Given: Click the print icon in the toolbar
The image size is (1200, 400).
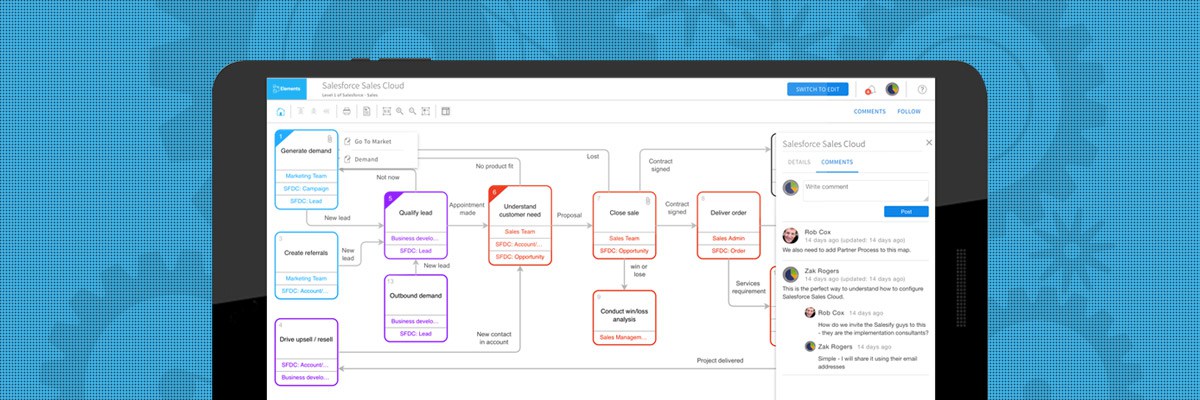Looking at the screenshot, I should (x=347, y=111).
